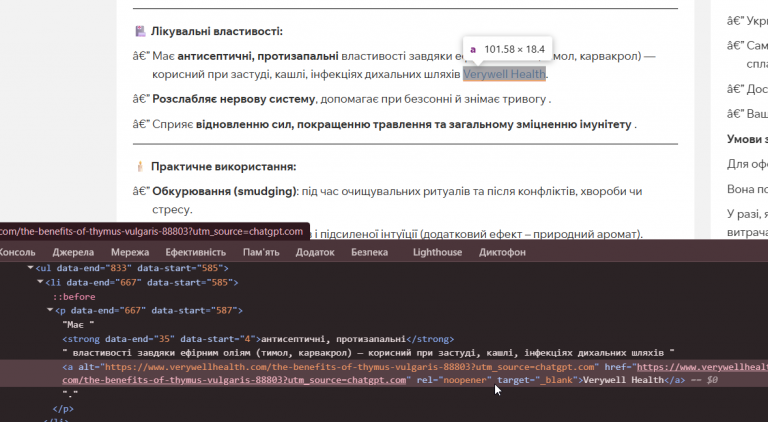The image size is (768, 422).
Task: Open the Verywell Health link in the article
Action: point(504,74)
